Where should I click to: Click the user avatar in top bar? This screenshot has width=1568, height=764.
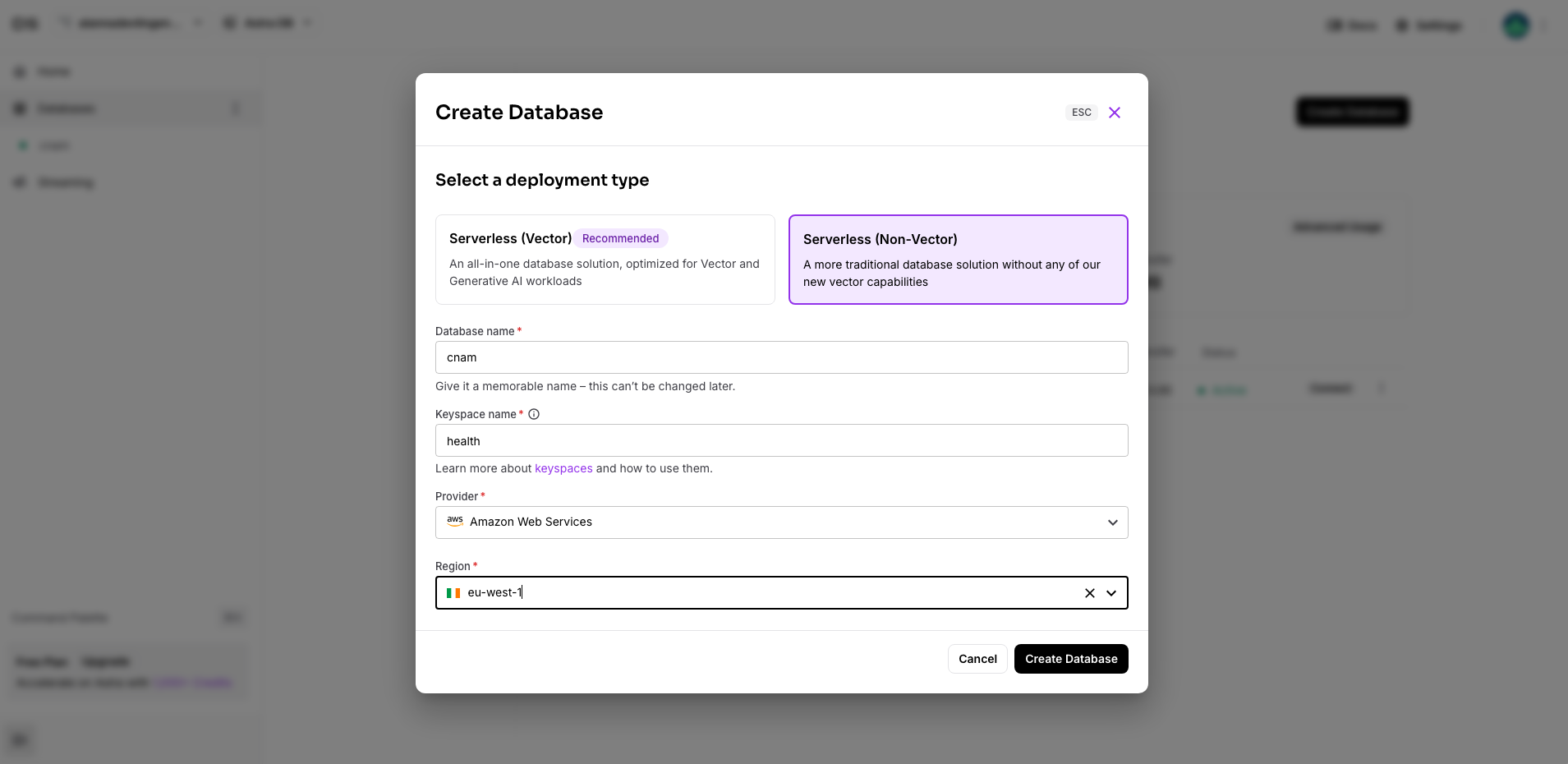pos(1515,25)
